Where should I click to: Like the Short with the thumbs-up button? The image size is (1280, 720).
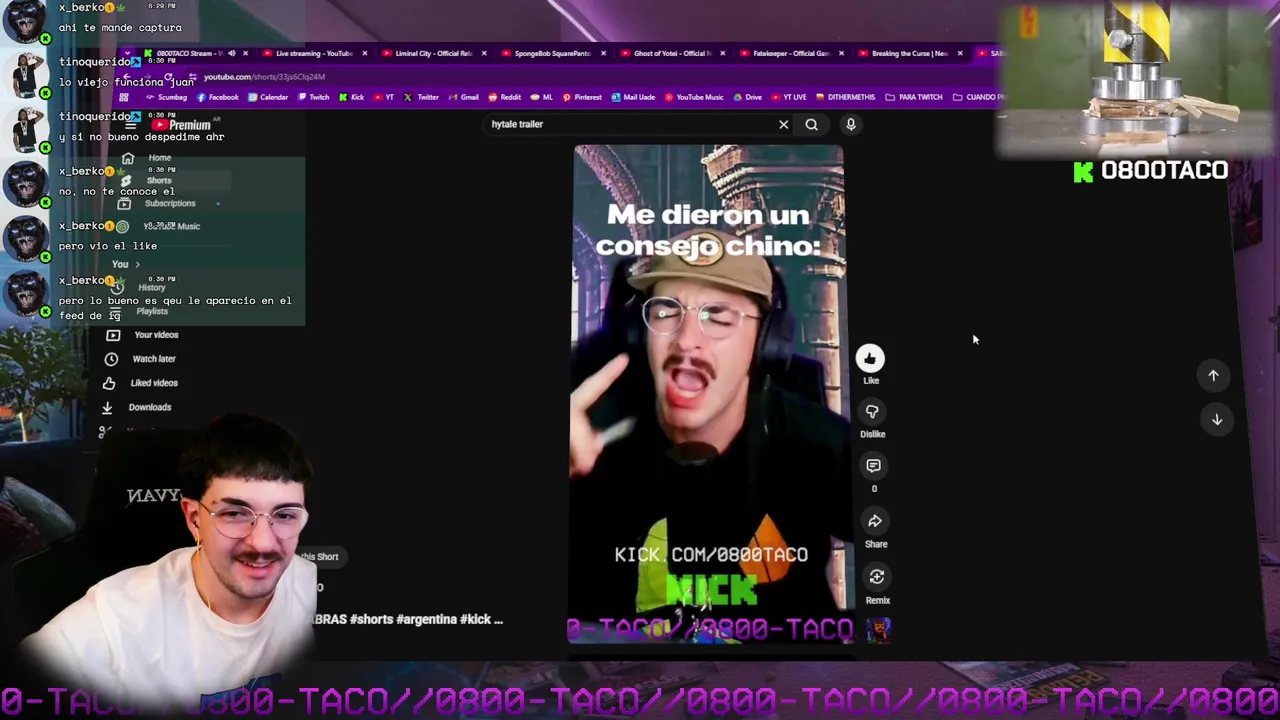pyautogui.click(x=870, y=359)
